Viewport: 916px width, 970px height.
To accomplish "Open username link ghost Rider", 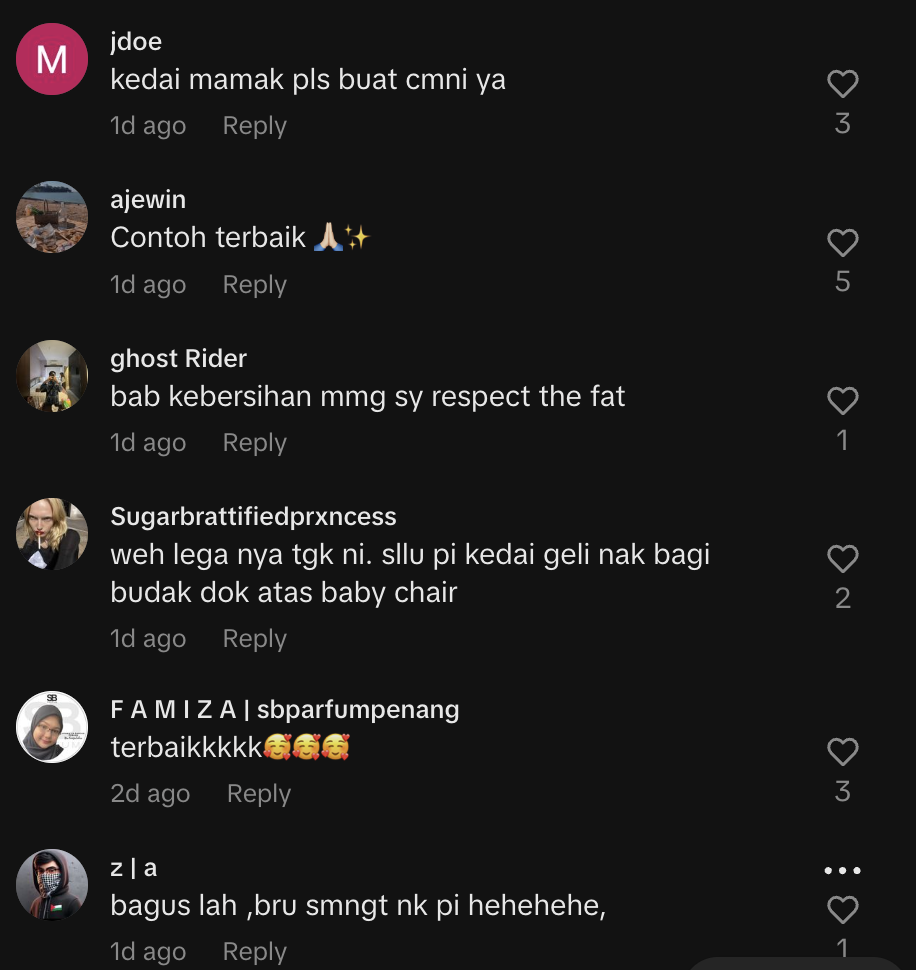I will [x=178, y=358].
